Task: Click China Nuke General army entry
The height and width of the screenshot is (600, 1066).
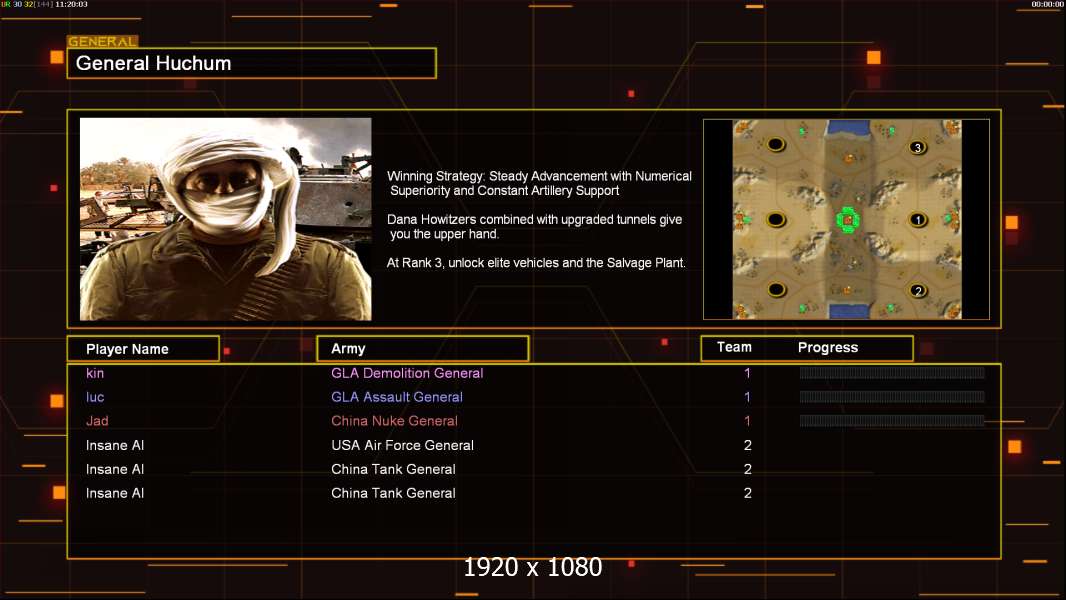Action: (394, 421)
